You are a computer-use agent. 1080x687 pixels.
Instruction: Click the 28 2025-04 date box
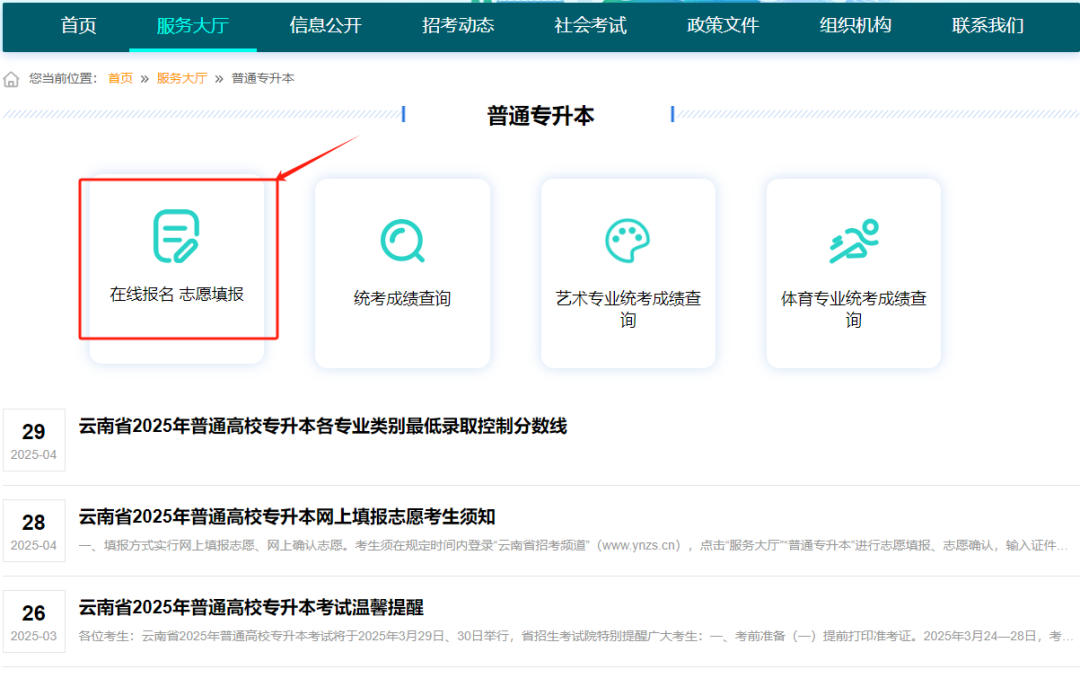[x=34, y=531]
